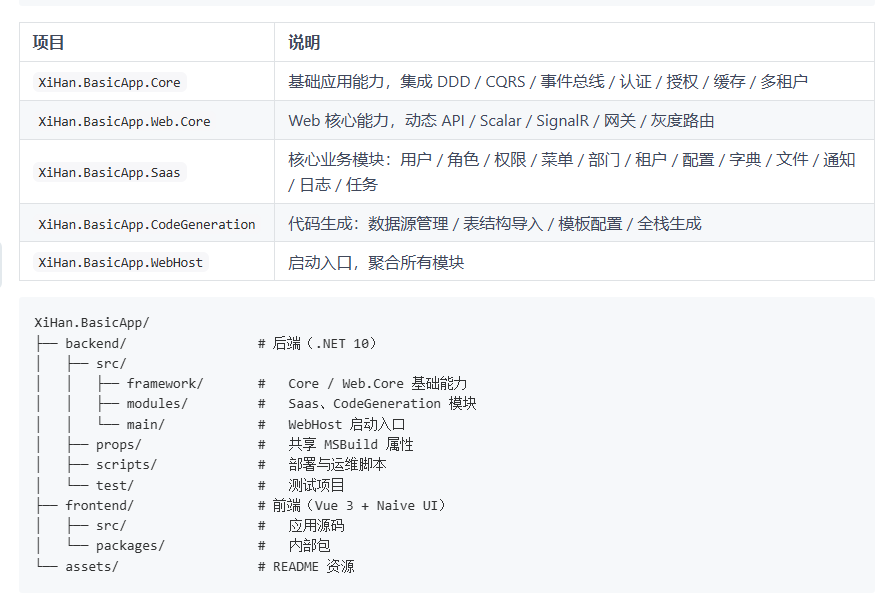Click the XiHan.BasicApp.Web.Core code label

(x=124, y=121)
